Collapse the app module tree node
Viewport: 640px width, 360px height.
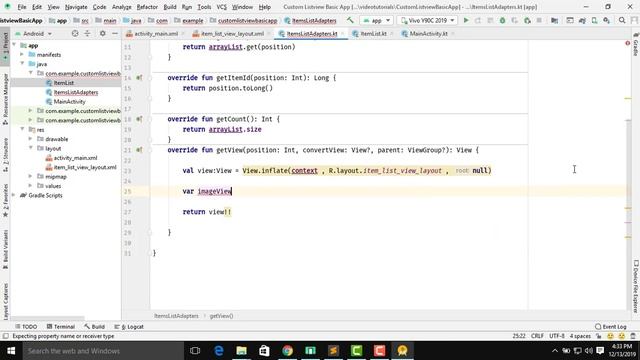15,45
